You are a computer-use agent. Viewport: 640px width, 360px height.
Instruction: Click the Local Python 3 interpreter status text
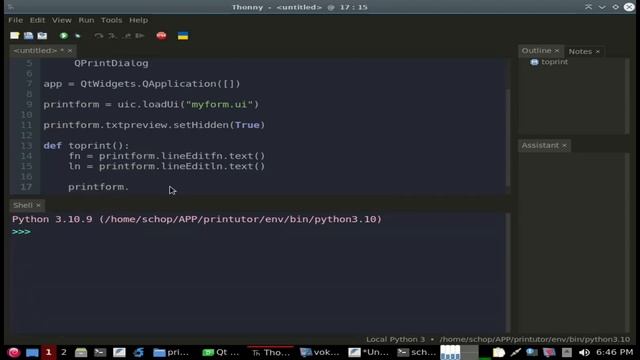395,339
